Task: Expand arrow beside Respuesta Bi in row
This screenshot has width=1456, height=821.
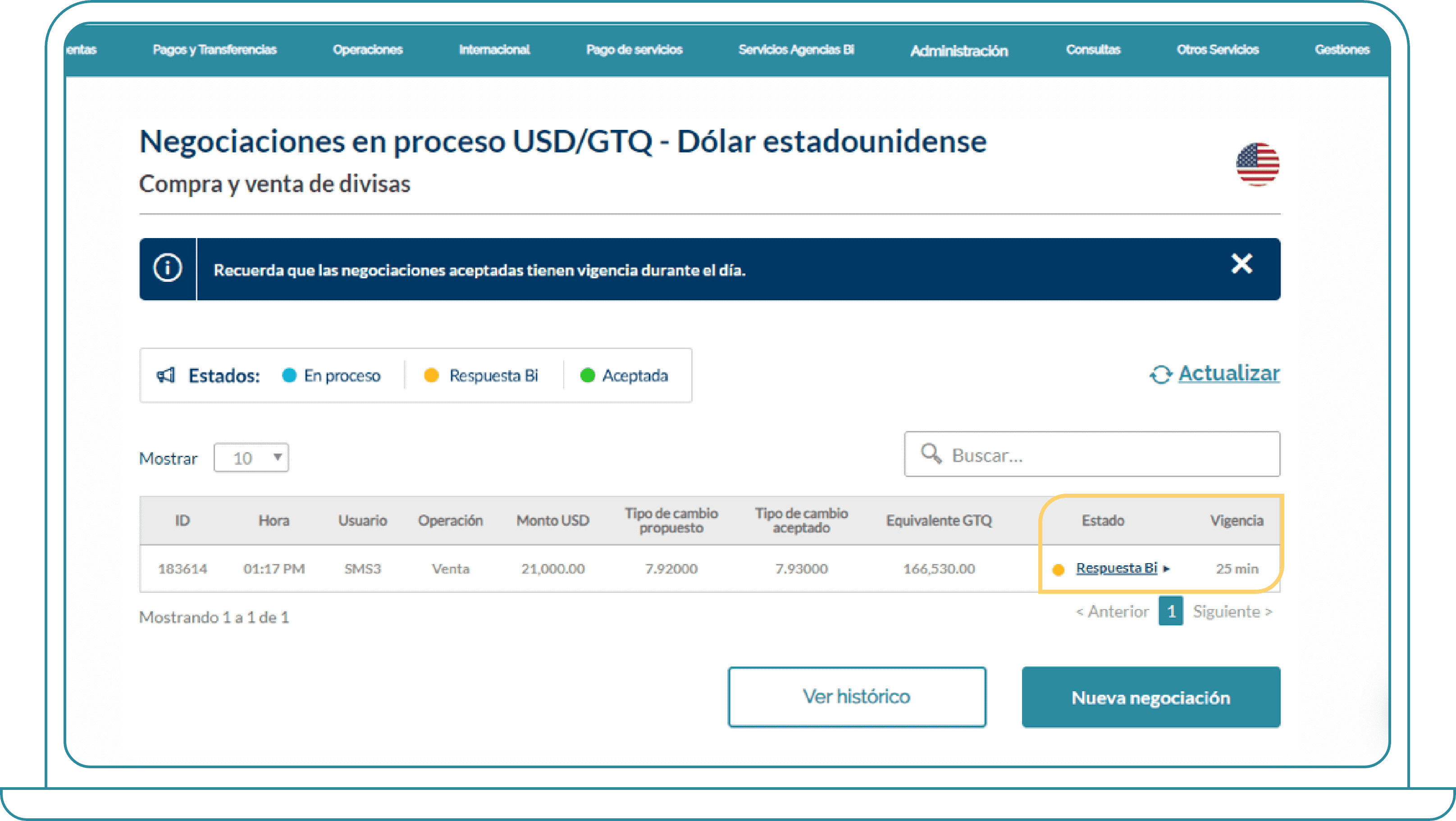Action: (x=1166, y=569)
